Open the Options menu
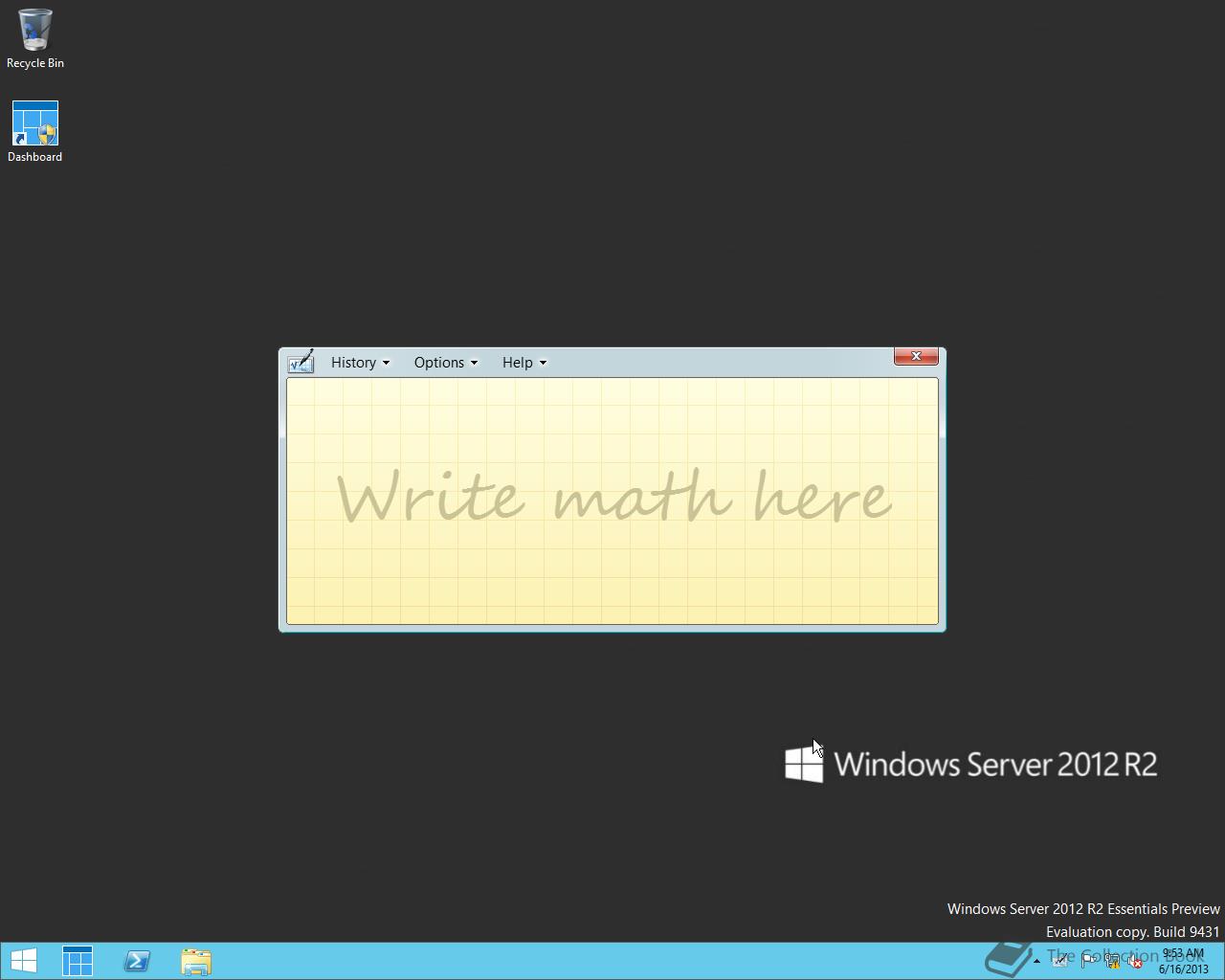Screen dimensions: 1225x980 (x=445, y=363)
